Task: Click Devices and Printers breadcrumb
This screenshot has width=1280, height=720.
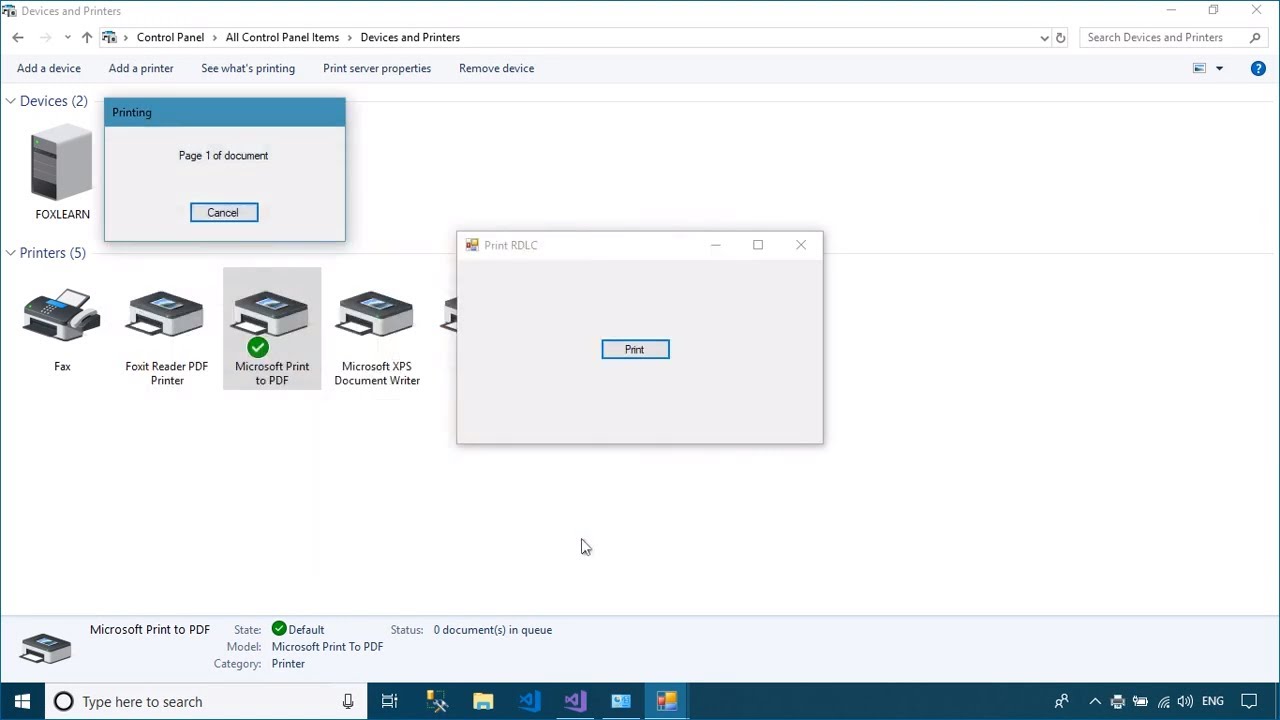Action: click(x=410, y=37)
